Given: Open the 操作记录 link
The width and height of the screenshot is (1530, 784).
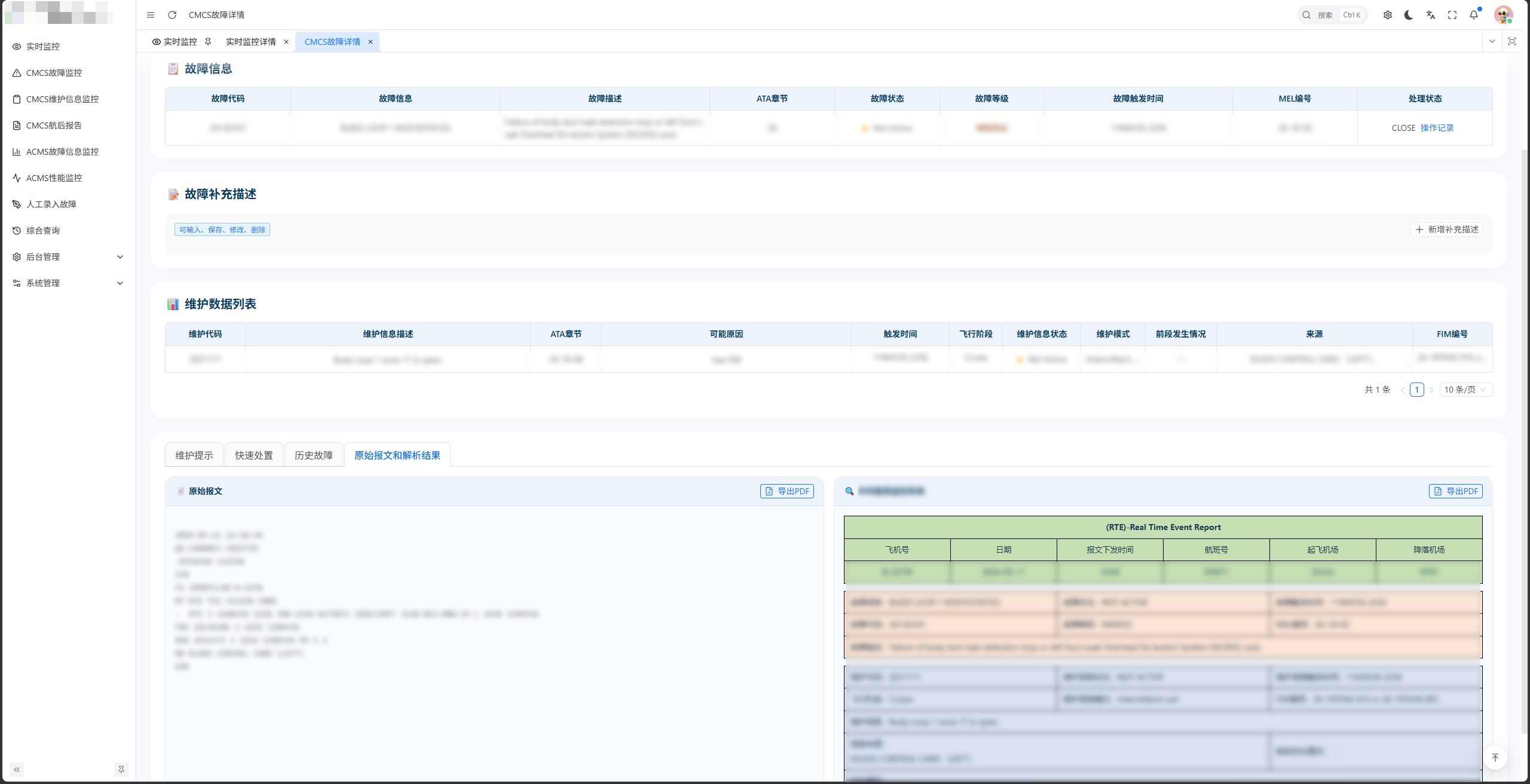Looking at the screenshot, I should [1437, 128].
